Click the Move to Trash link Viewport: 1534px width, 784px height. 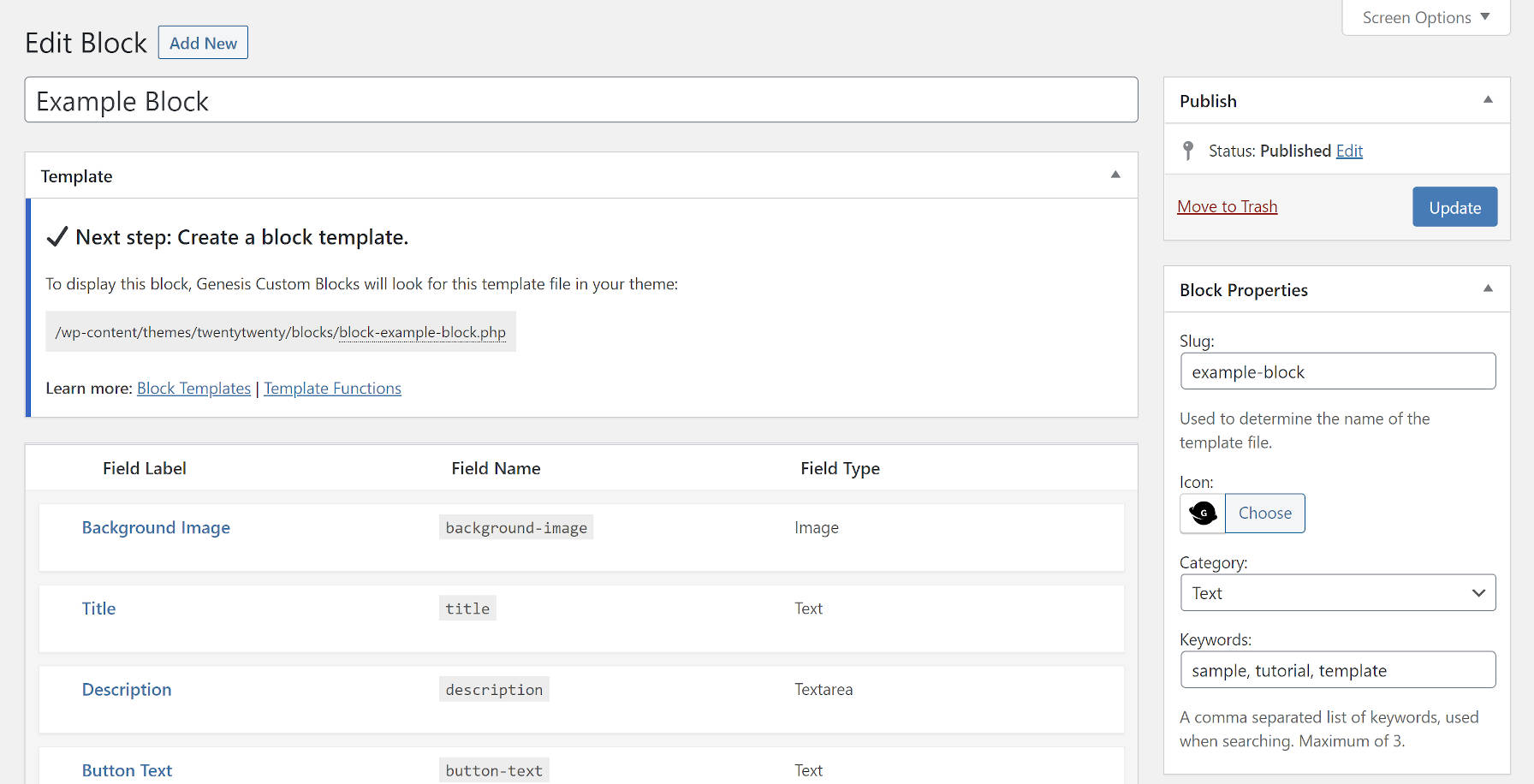(x=1227, y=205)
